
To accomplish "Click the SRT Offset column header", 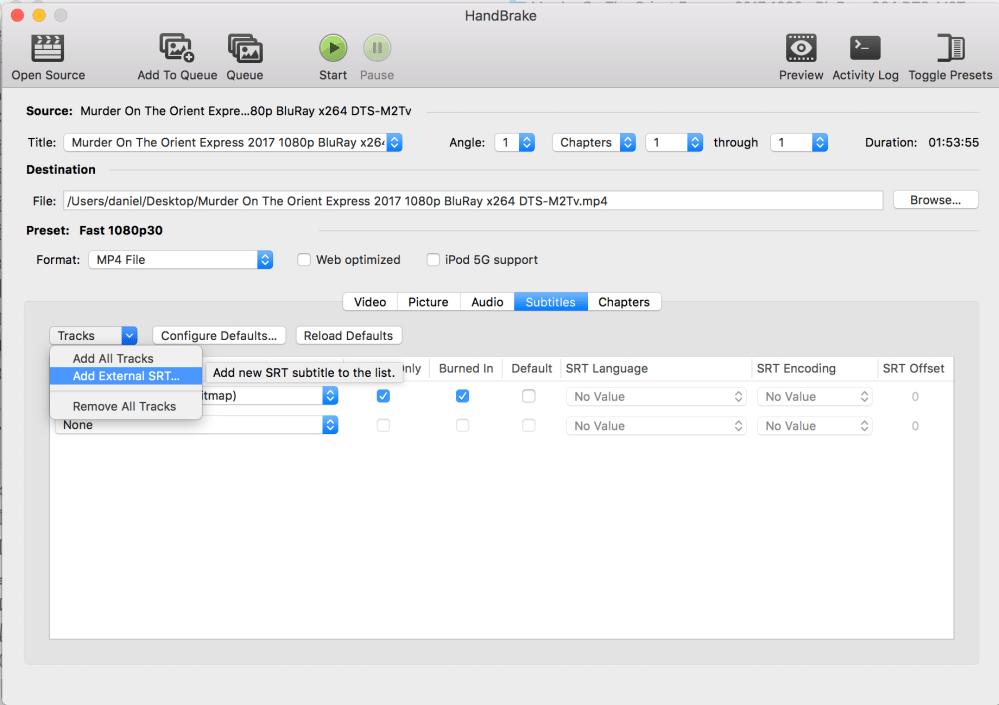I will [914, 369].
